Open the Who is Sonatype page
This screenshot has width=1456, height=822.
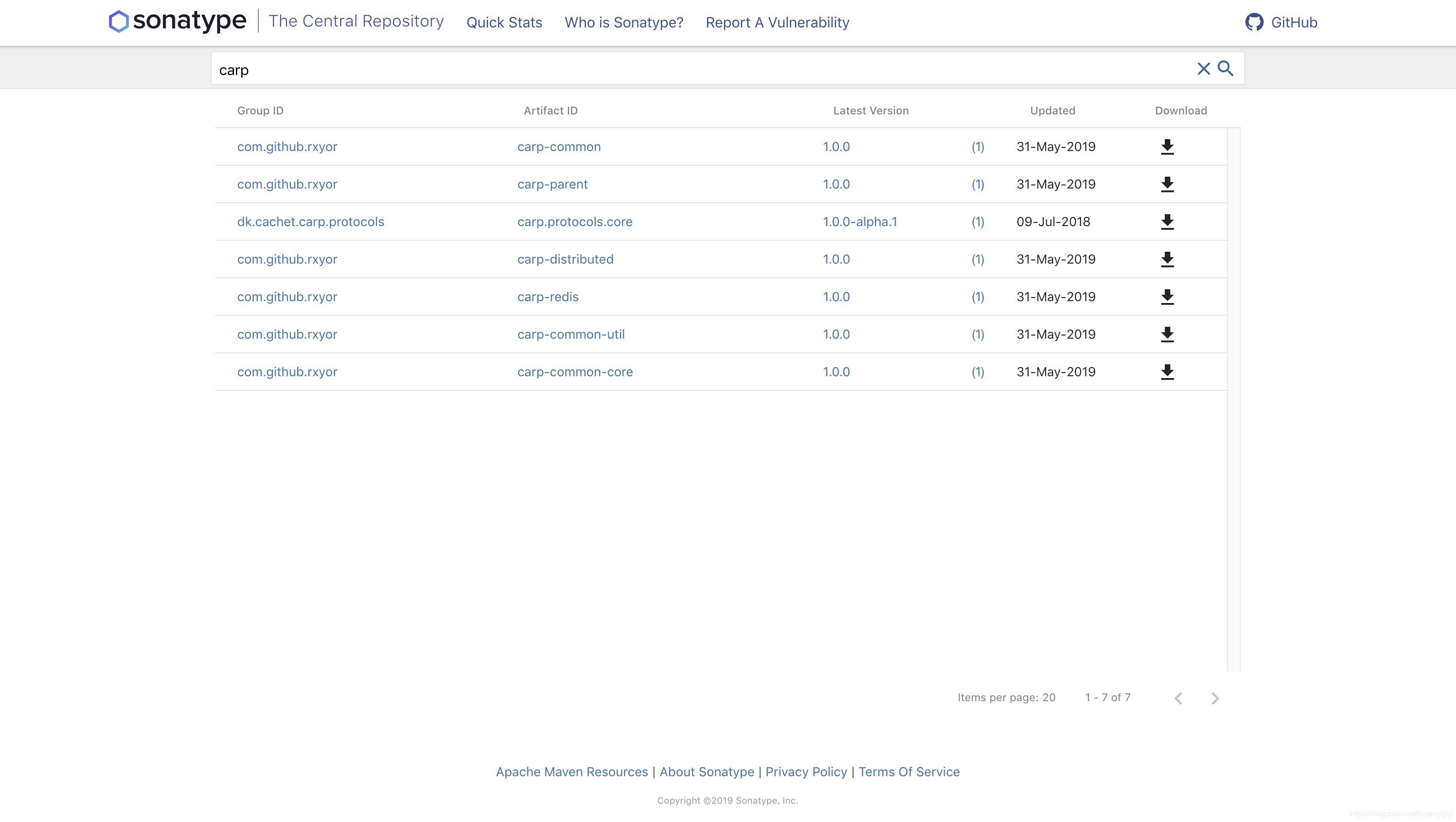point(623,22)
